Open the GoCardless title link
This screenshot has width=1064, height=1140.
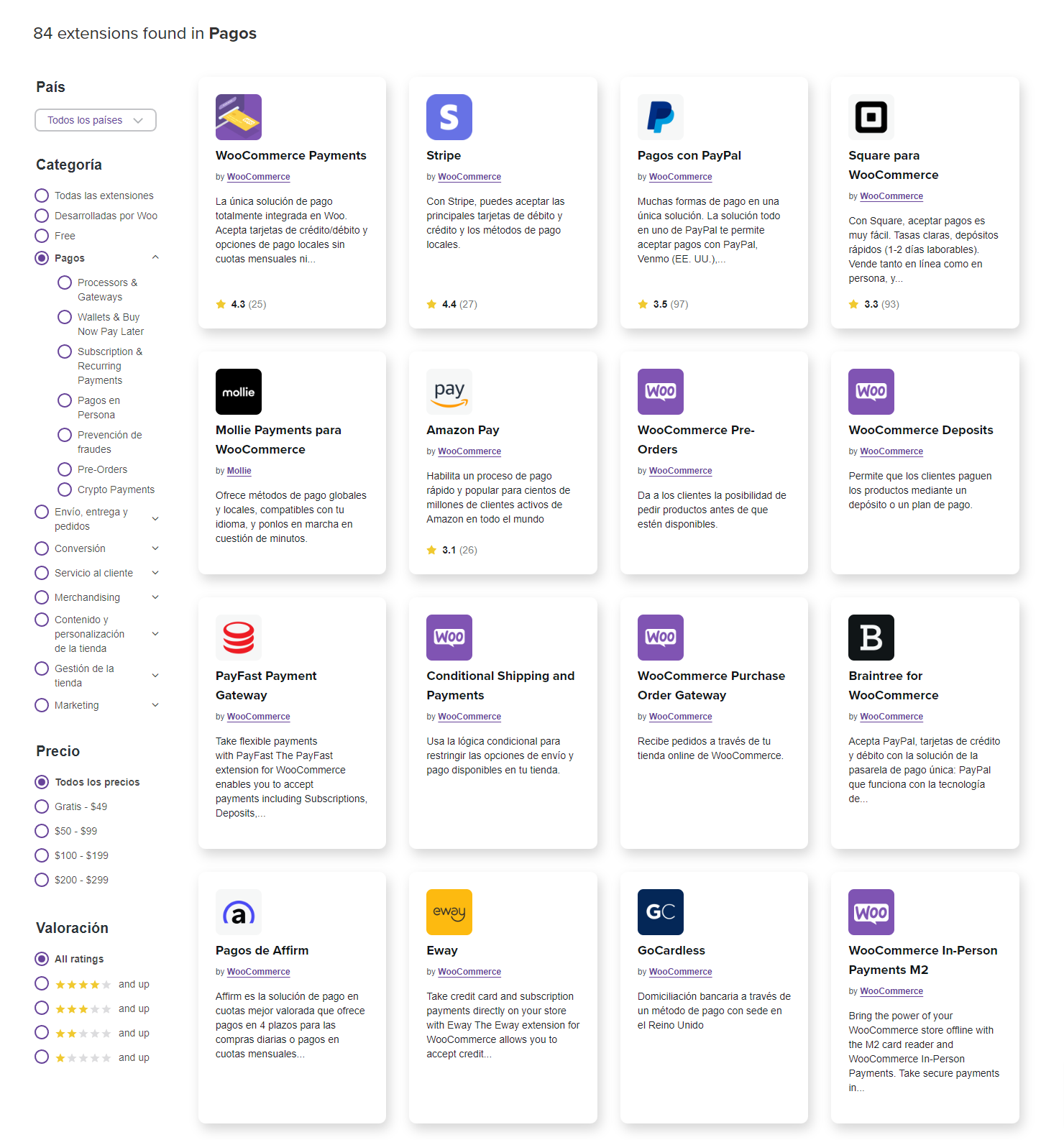point(671,950)
